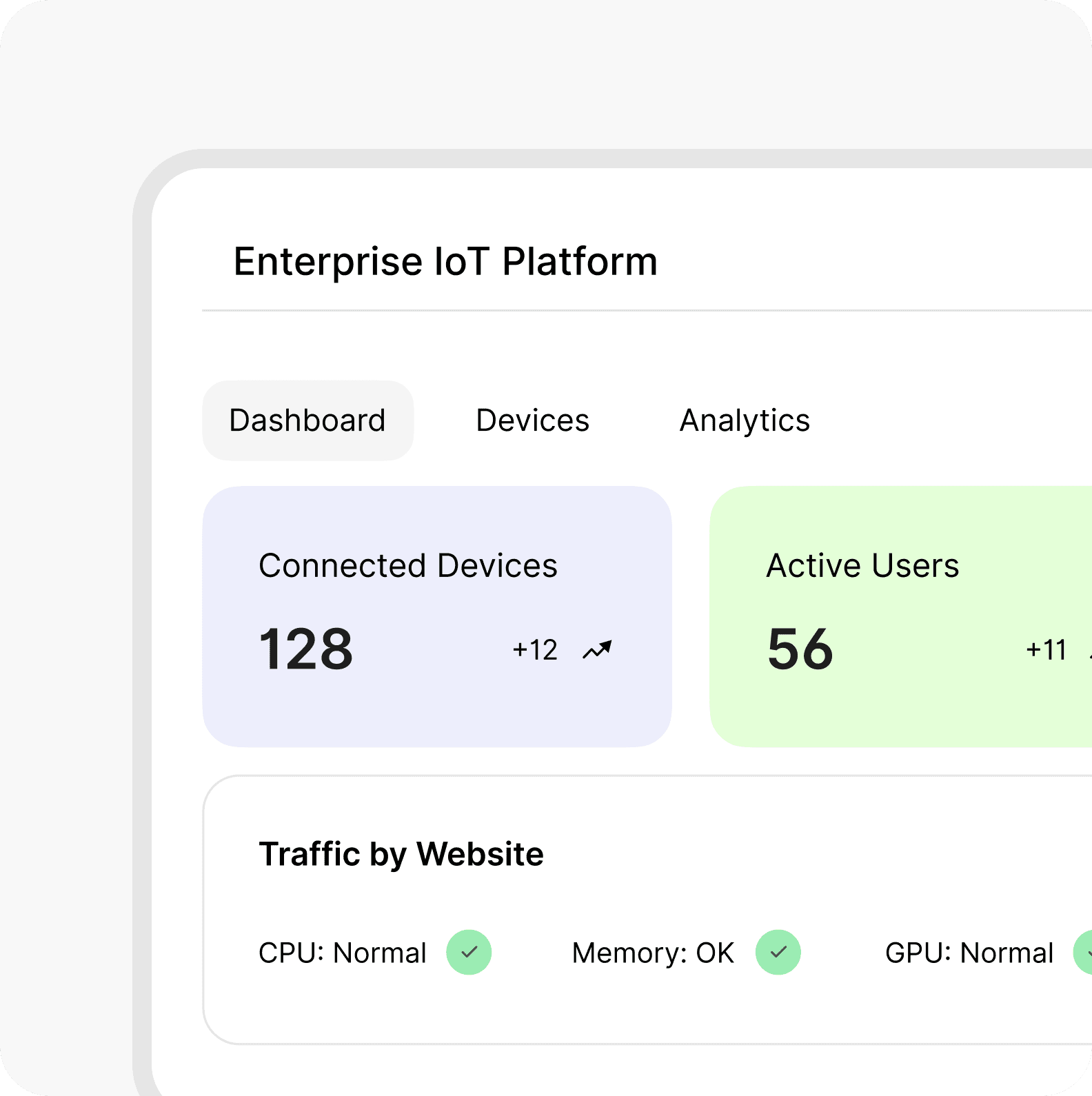1092x1096 pixels.
Task: Click the Enterprise IoT Platform title
Action: pyautogui.click(x=445, y=262)
